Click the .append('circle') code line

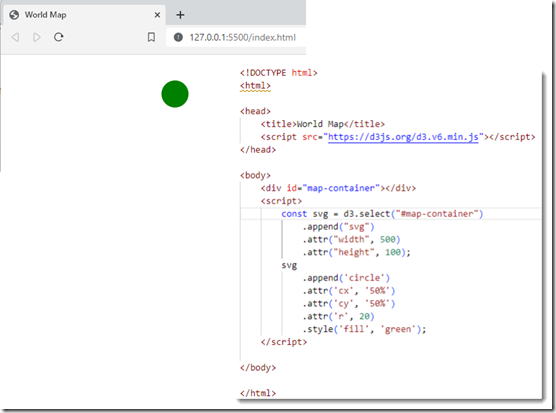pos(346,278)
